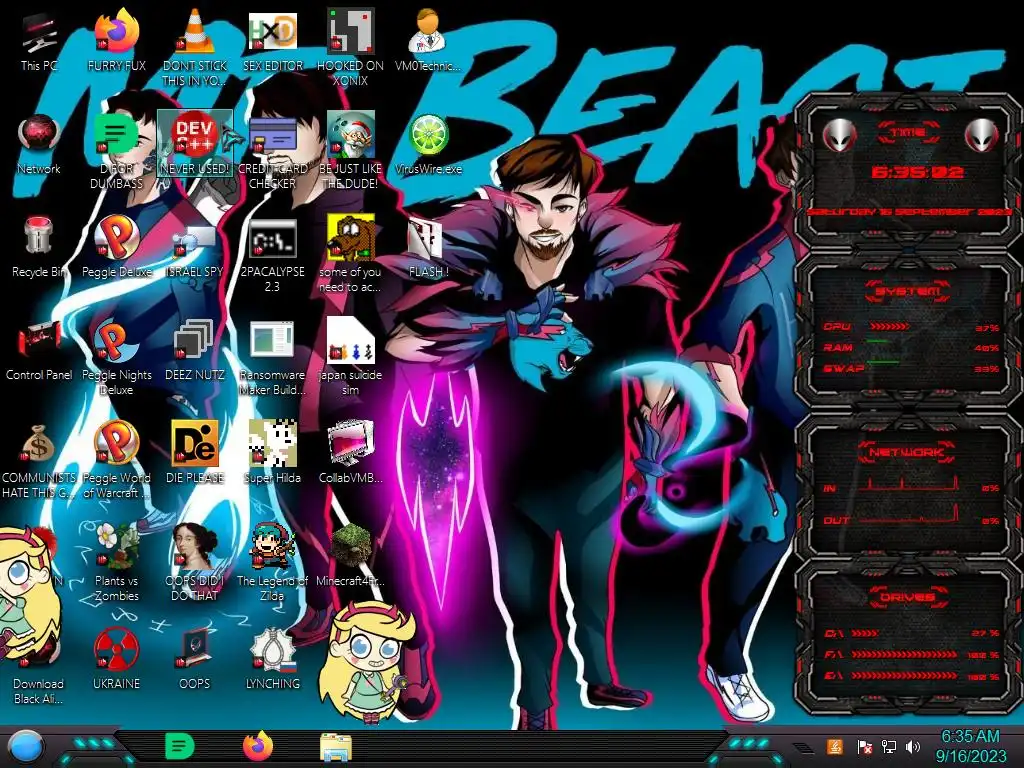This screenshot has height=768, width=1024.
Task: Launch the FURRY FUX Firefox shortcut
Action: pyautogui.click(x=117, y=40)
